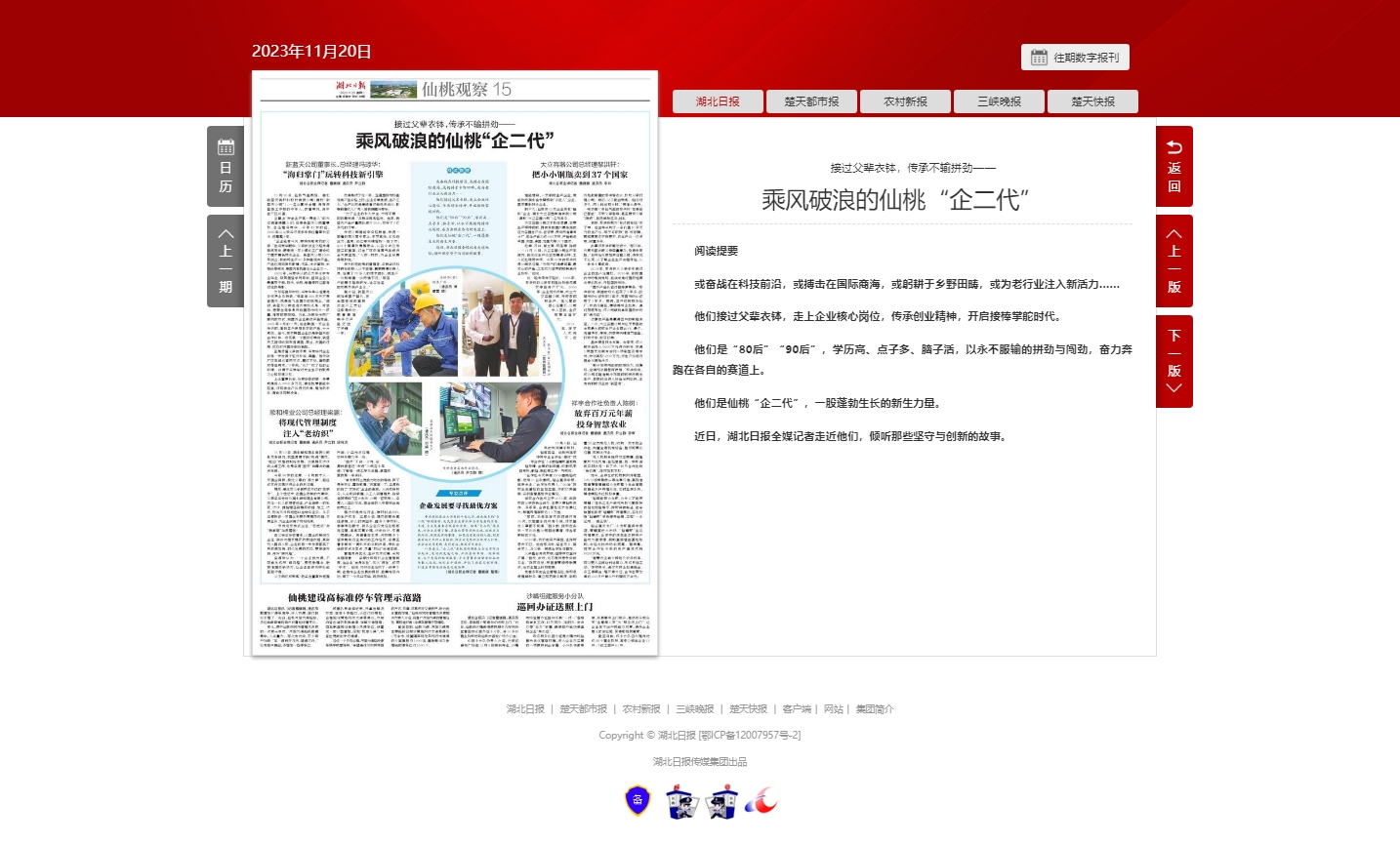Click the 客户端 footer link
Viewport: 1400px width, 844px height.
point(797,709)
